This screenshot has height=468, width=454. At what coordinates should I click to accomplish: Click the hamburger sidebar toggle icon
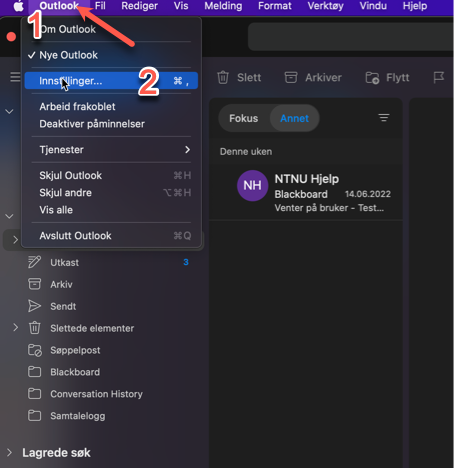point(15,77)
